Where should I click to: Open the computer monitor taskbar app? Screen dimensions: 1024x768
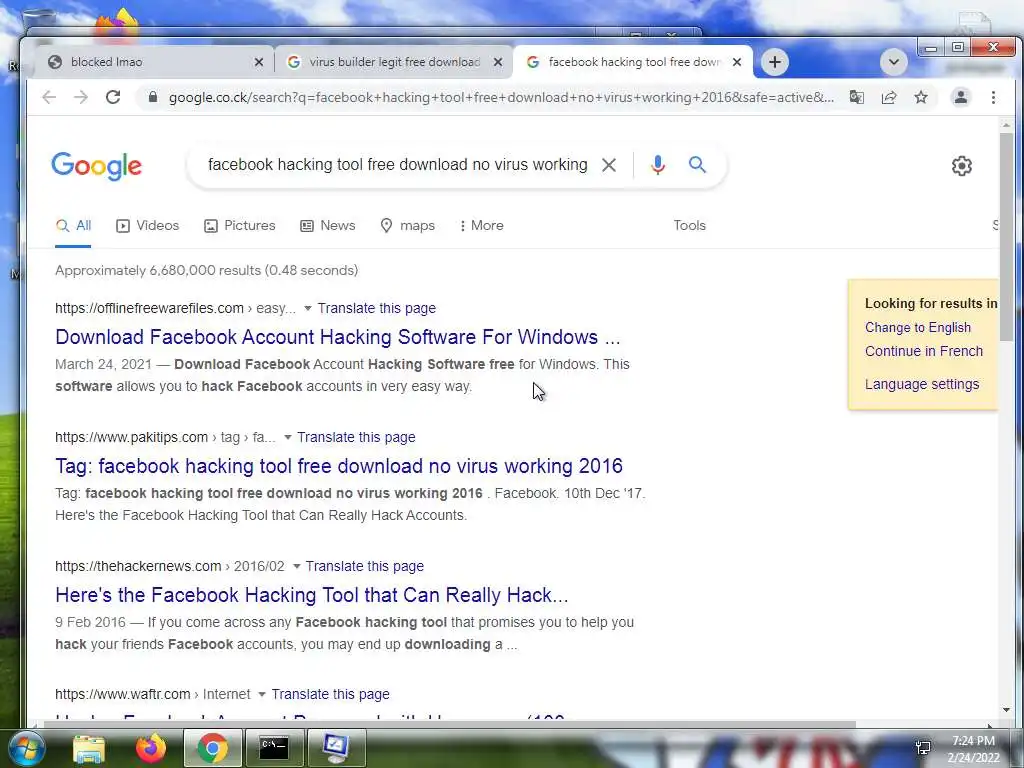[336, 748]
